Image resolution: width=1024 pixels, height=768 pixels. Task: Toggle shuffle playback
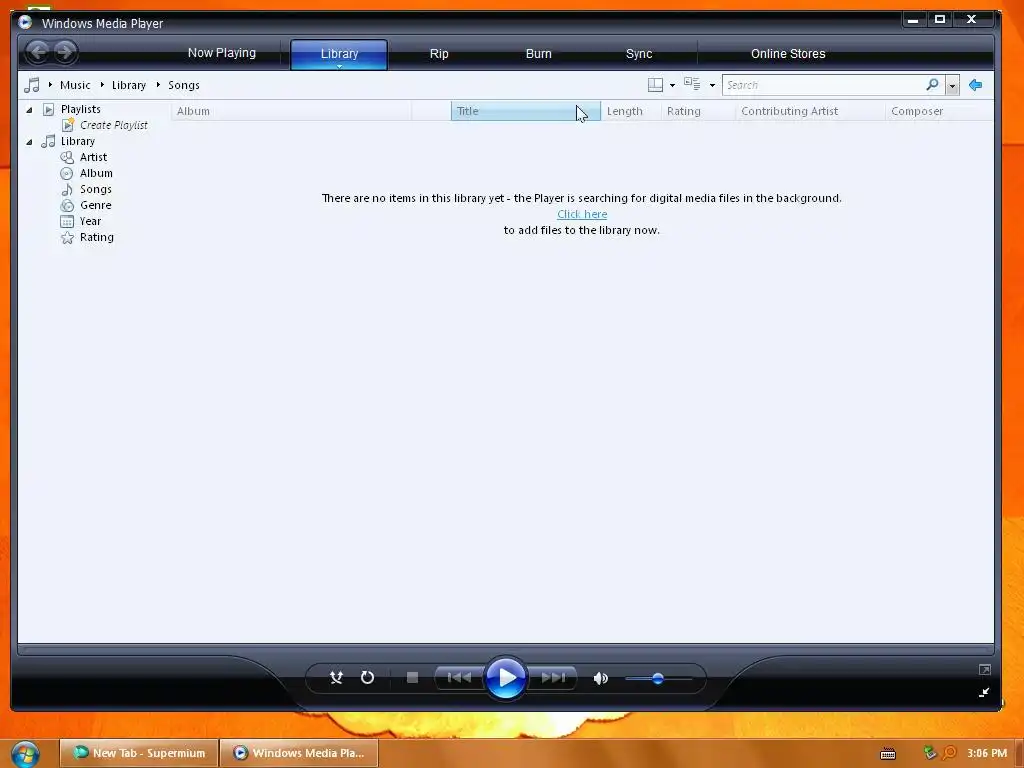pyautogui.click(x=336, y=678)
